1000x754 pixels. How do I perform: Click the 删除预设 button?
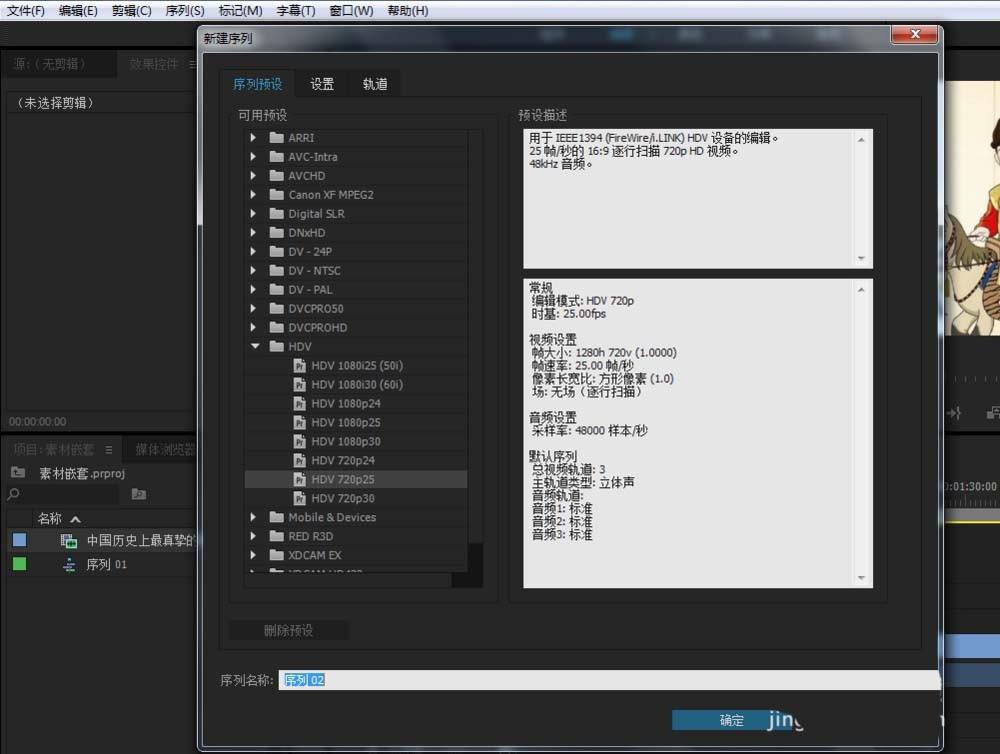288,630
